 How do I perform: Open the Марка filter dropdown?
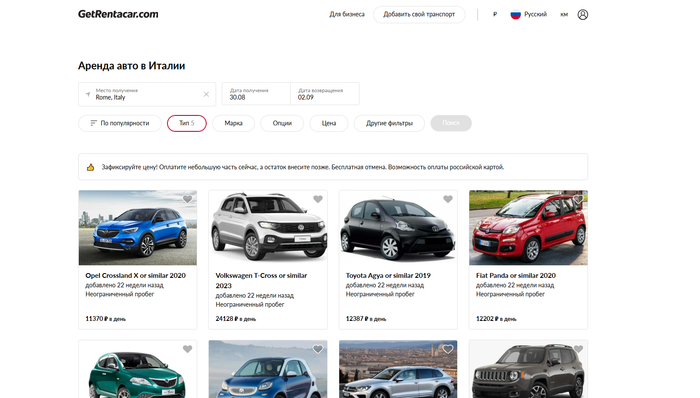click(x=233, y=123)
